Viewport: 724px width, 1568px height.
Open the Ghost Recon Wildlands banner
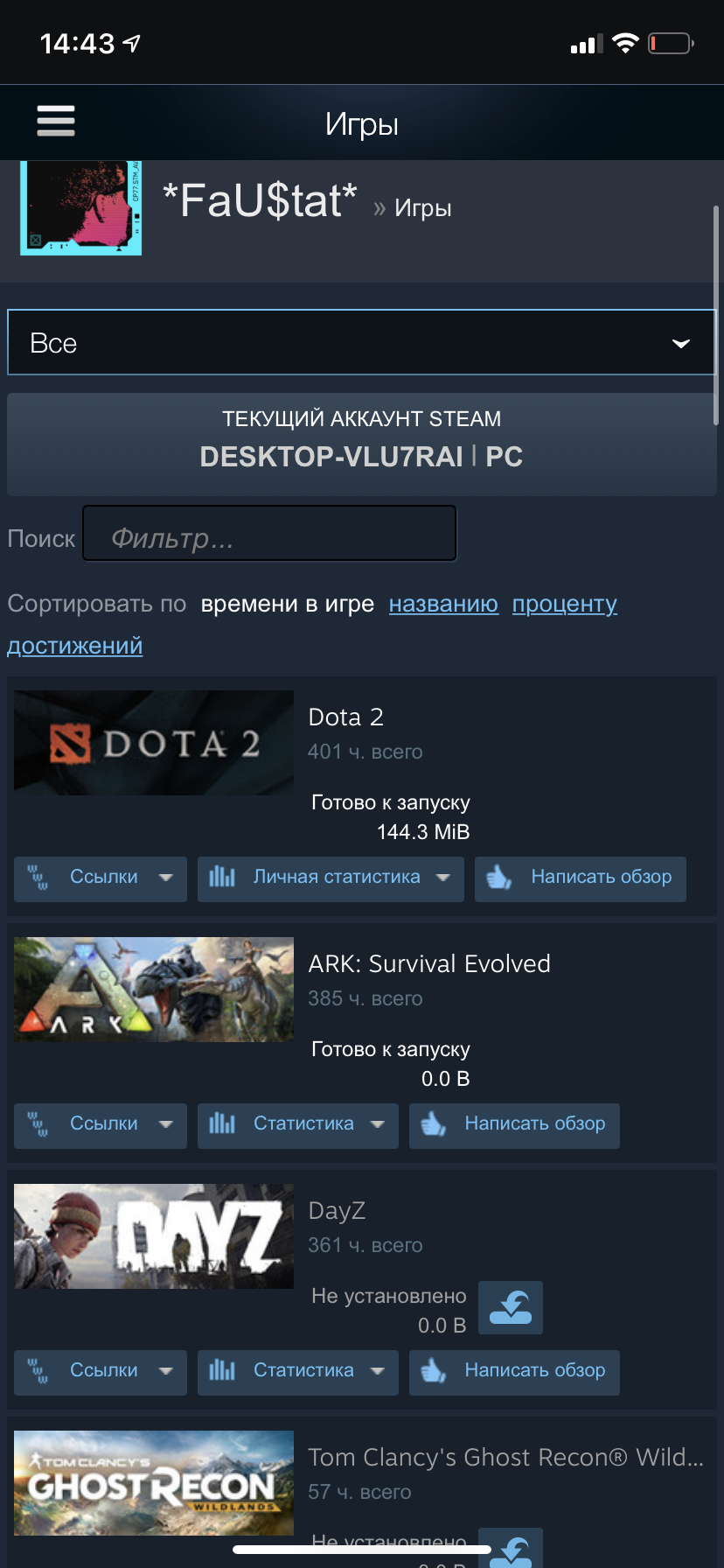(x=154, y=1483)
